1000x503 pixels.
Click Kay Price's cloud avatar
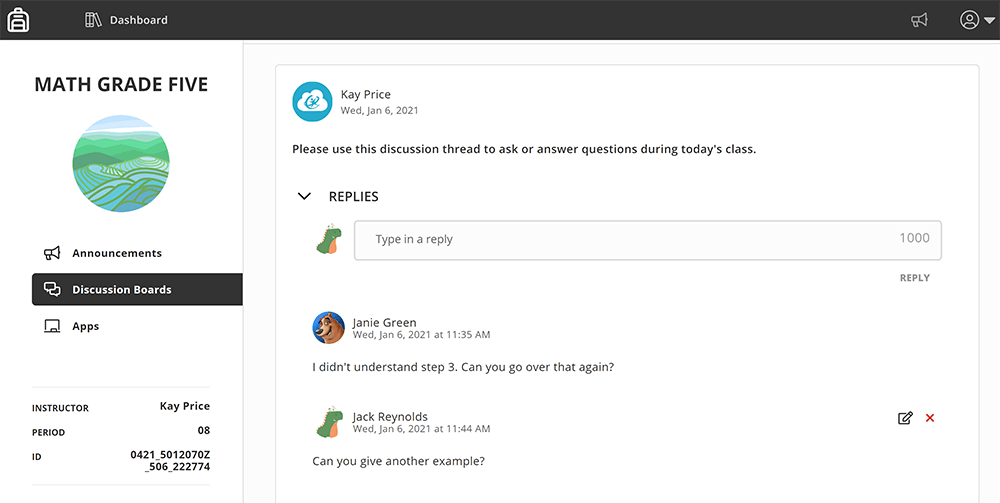click(312, 102)
